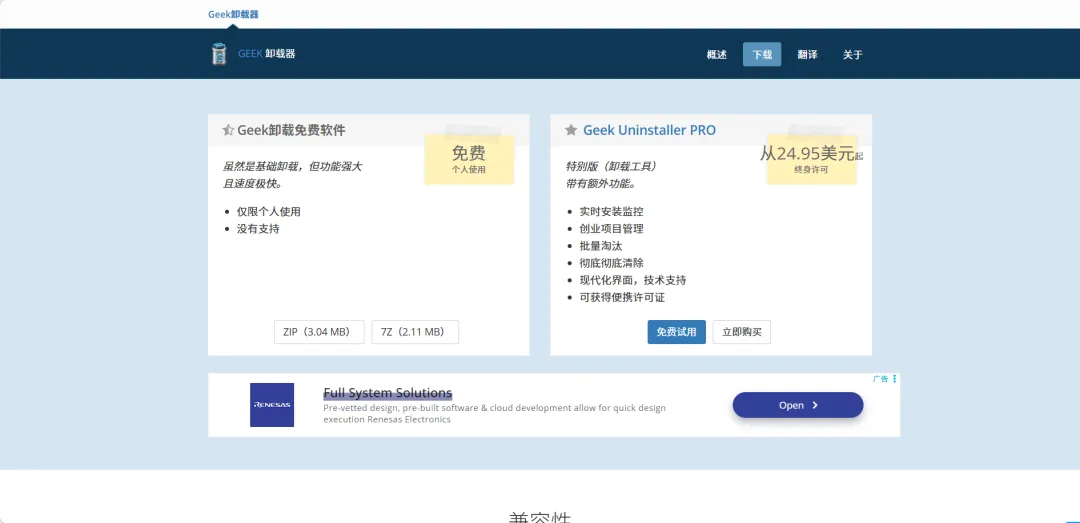Viewport: 1080px width, 523px height.
Task: Open the Geek Uninstaller PRO heading link
Action: pyautogui.click(x=650, y=130)
